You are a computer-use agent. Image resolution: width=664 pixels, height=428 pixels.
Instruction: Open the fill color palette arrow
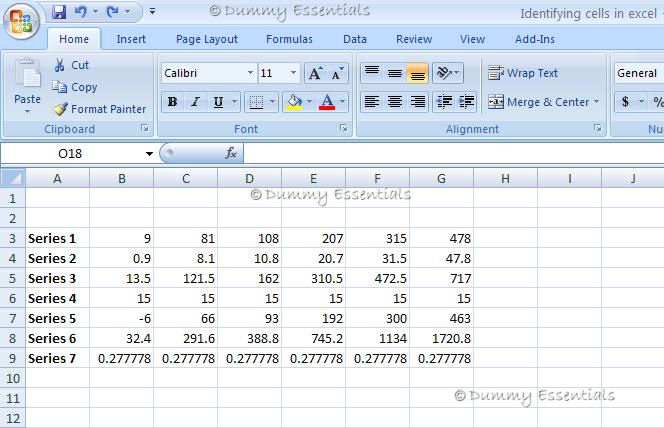[x=309, y=102]
